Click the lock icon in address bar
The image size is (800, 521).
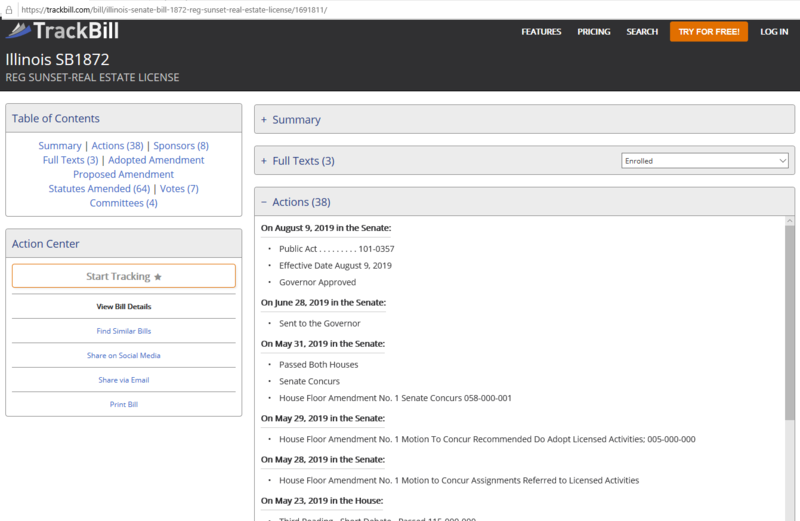pos(9,10)
